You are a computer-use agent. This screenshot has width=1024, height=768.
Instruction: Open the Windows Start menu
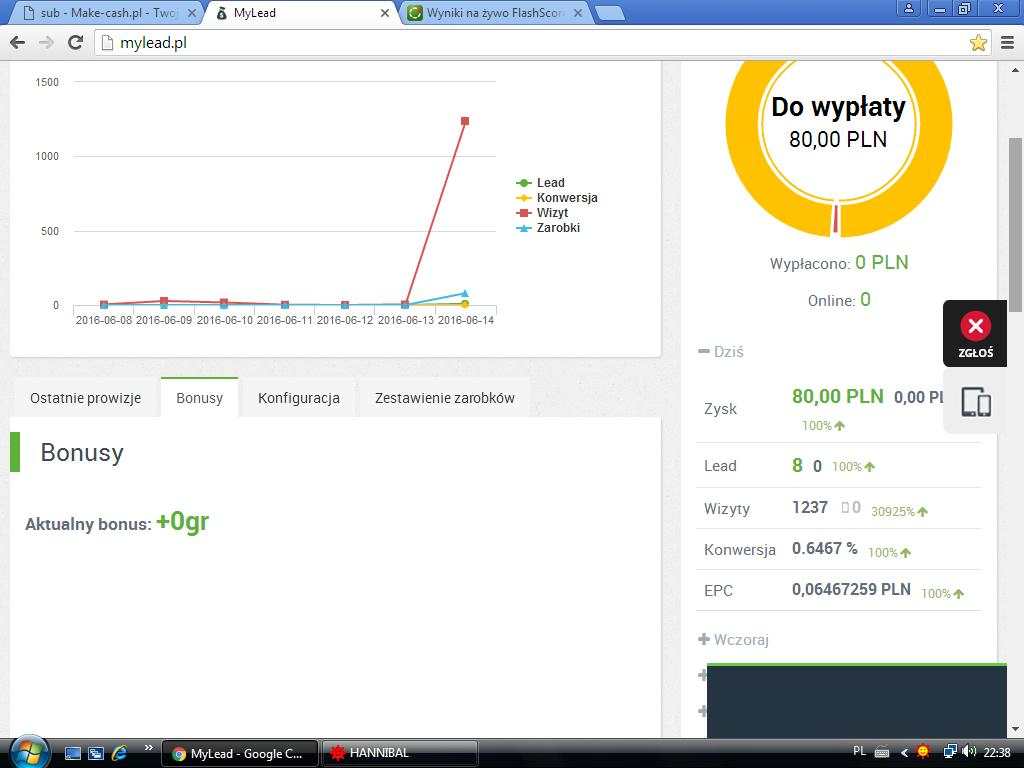click(28, 752)
